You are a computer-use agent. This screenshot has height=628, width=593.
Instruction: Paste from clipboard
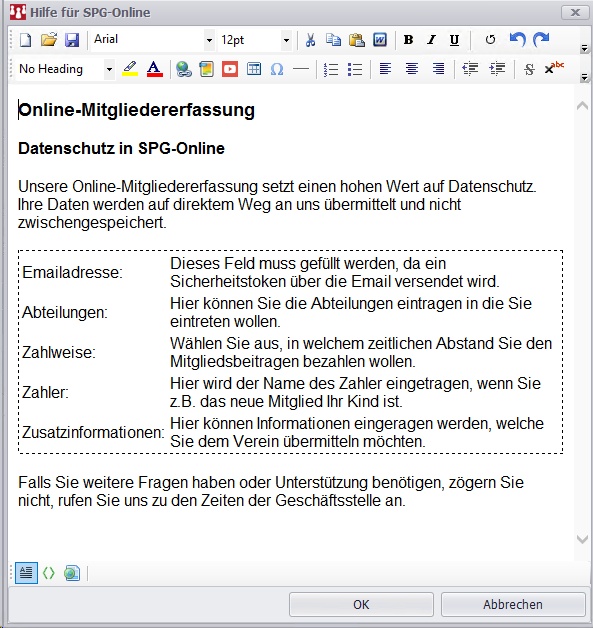[x=356, y=40]
